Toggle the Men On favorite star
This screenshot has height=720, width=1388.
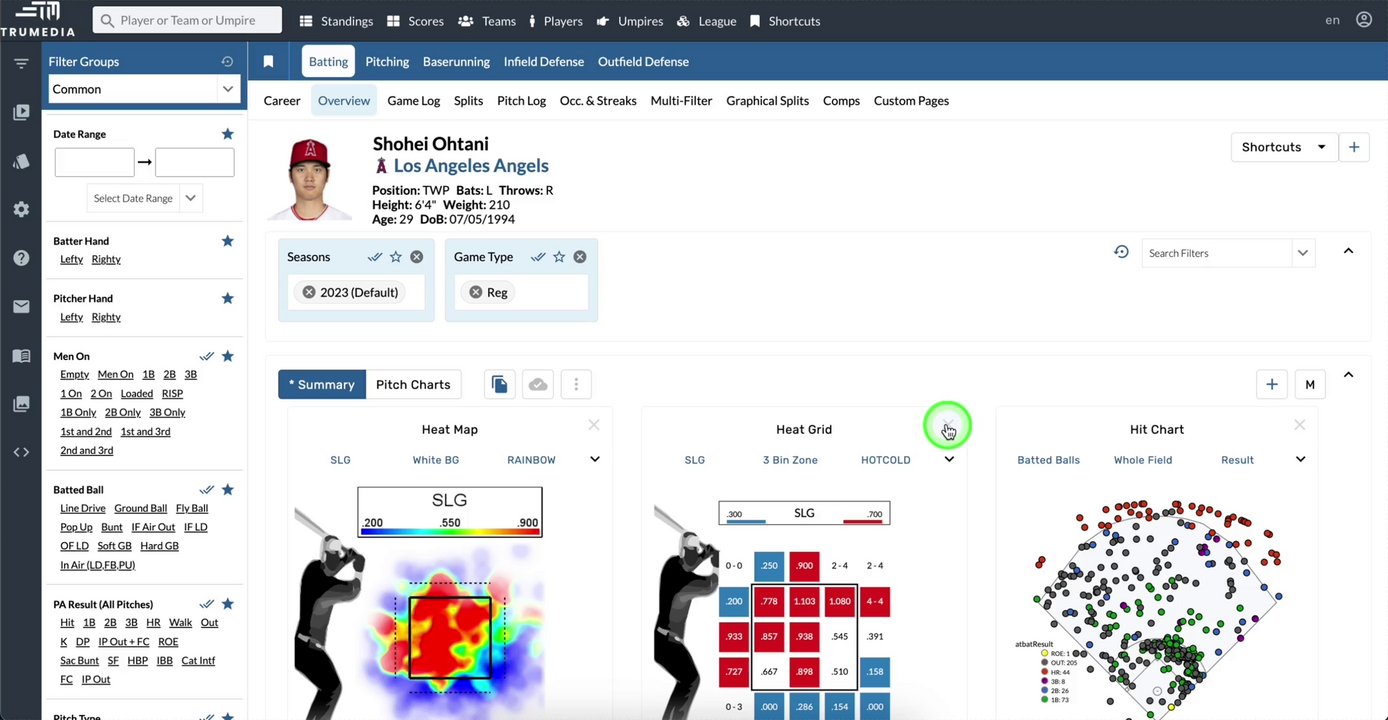(227, 356)
